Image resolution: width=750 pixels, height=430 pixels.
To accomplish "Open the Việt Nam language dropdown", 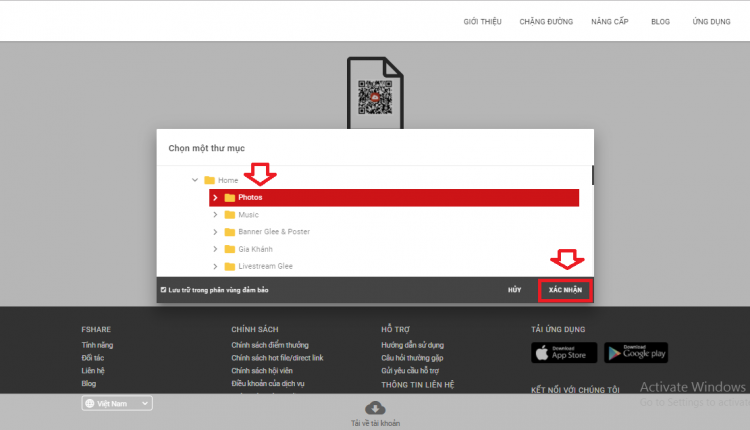I will pos(117,403).
